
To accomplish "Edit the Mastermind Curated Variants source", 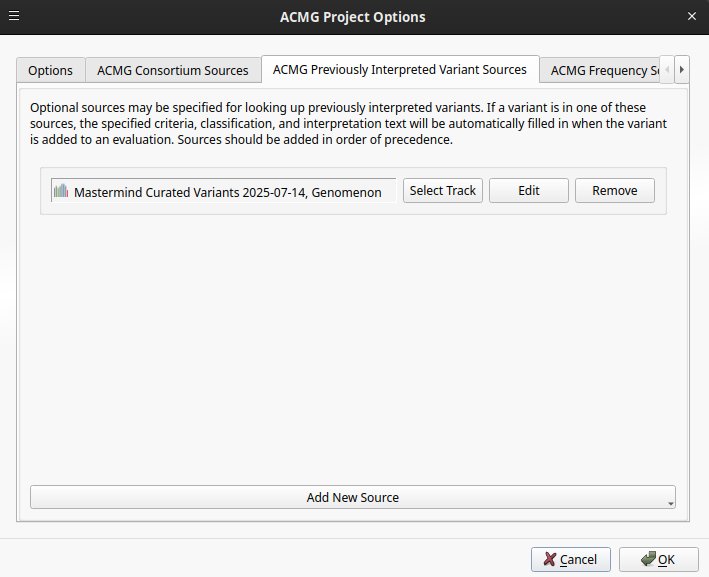I will [x=528, y=191].
